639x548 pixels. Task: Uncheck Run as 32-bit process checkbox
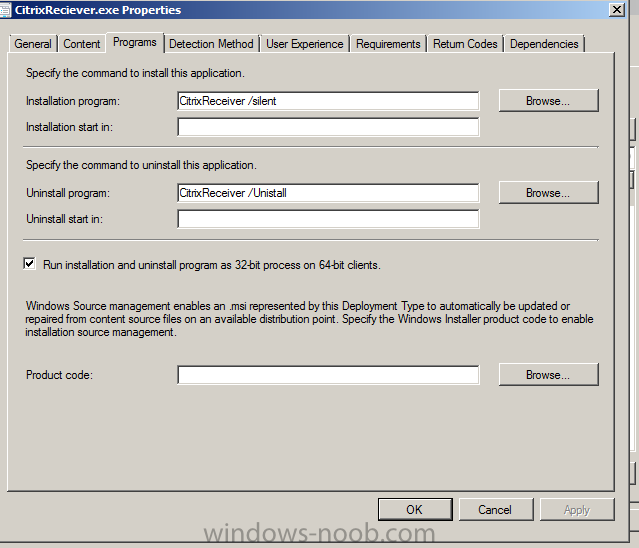(x=29, y=264)
